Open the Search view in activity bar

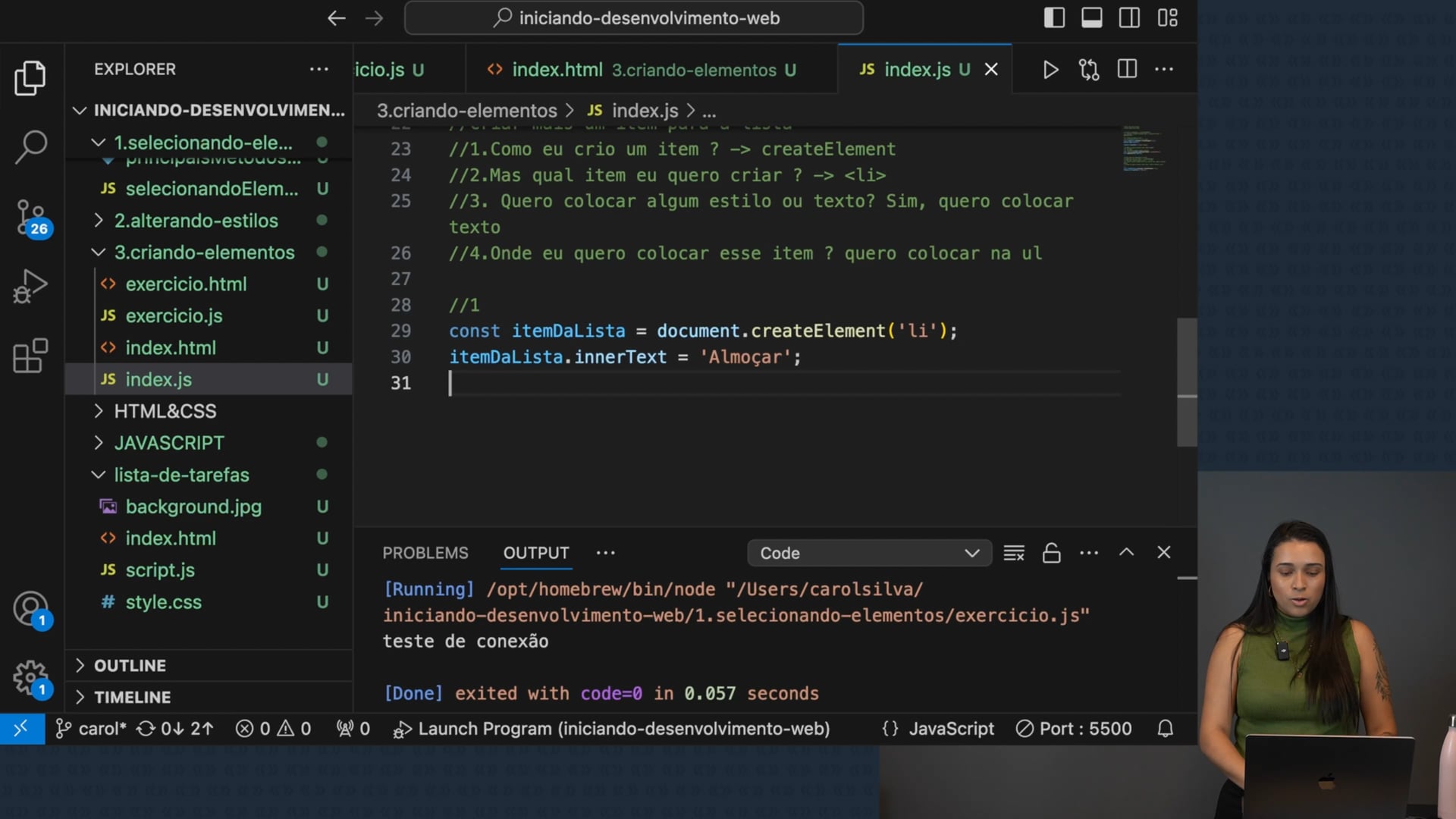pyautogui.click(x=30, y=146)
